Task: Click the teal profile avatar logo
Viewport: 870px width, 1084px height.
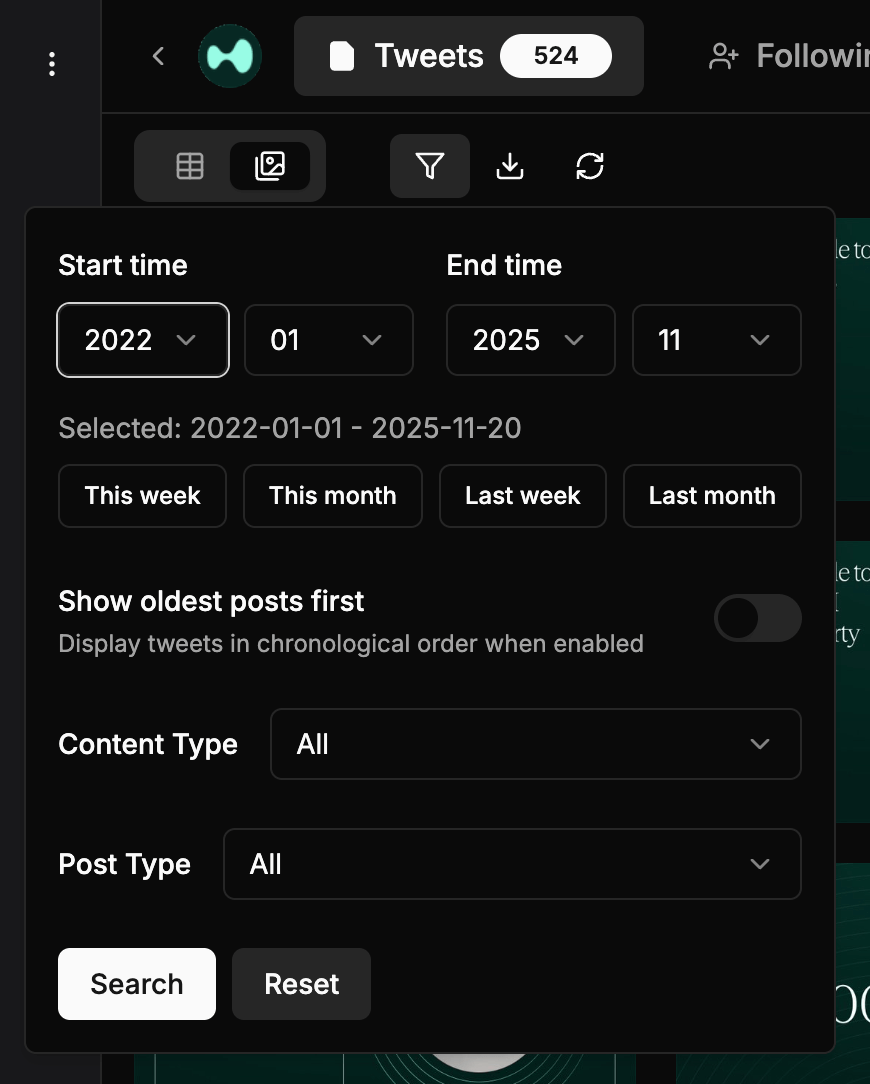Action: (x=230, y=56)
